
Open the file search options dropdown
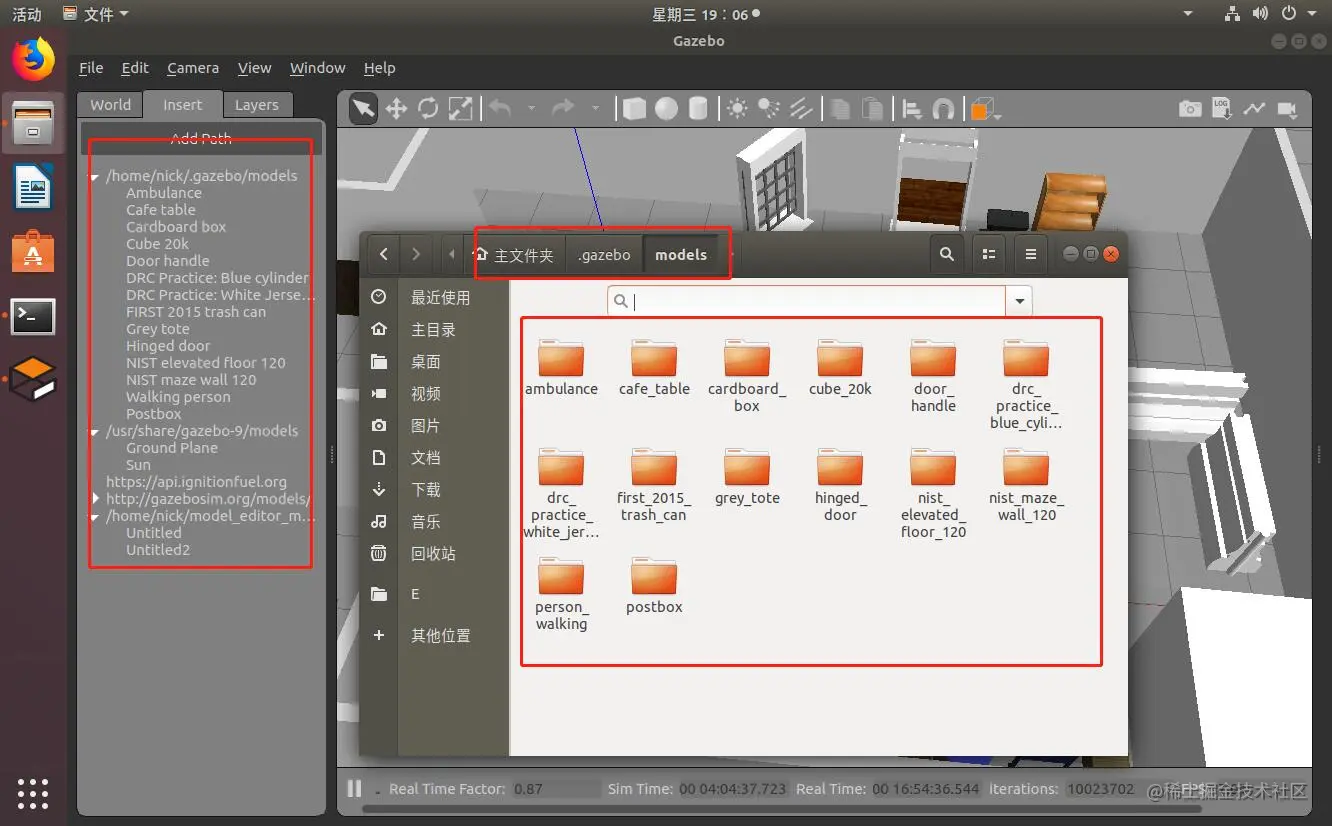click(1019, 301)
